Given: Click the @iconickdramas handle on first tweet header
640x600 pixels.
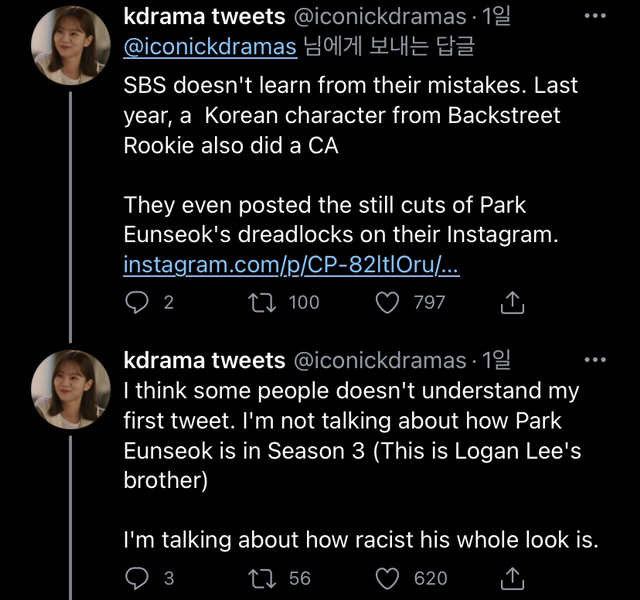Looking at the screenshot, I should click(378, 17).
